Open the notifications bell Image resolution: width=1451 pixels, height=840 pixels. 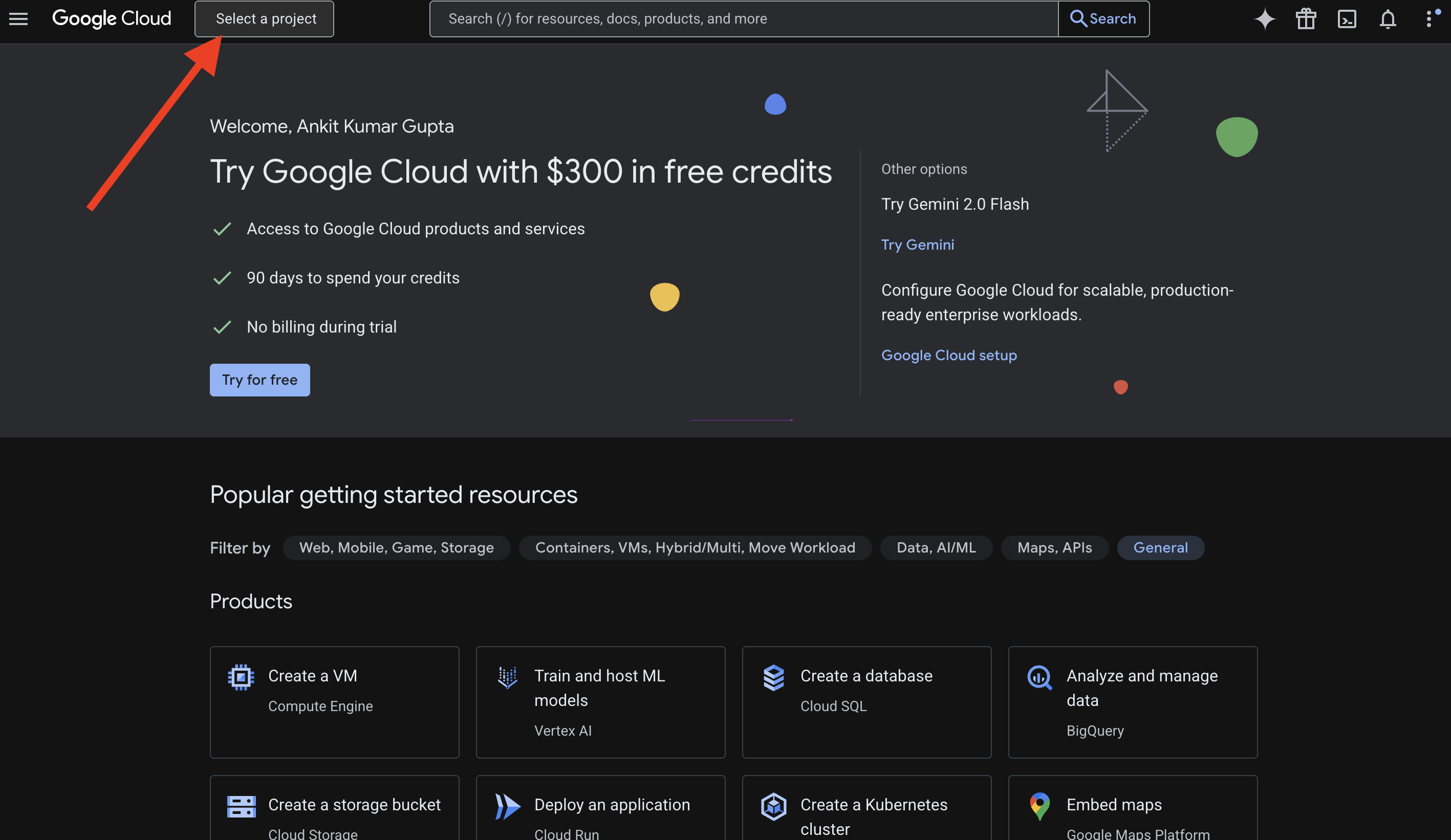1387,19
